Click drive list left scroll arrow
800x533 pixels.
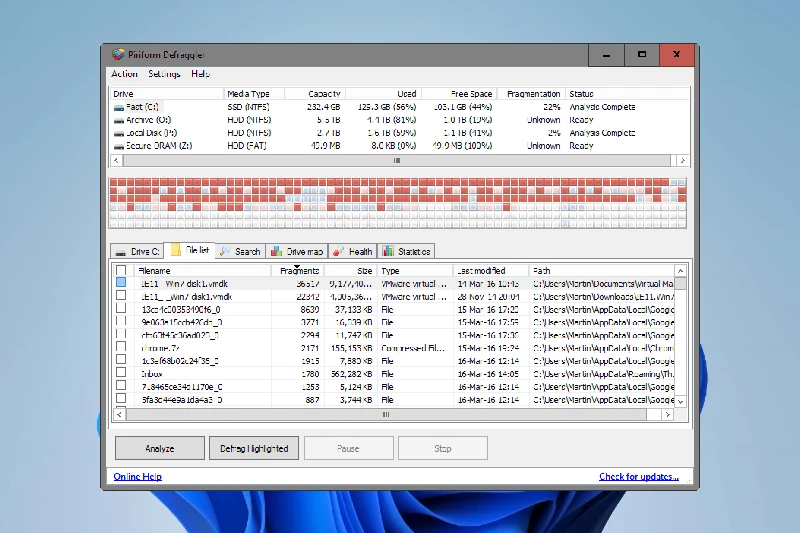tap(116, 161)
